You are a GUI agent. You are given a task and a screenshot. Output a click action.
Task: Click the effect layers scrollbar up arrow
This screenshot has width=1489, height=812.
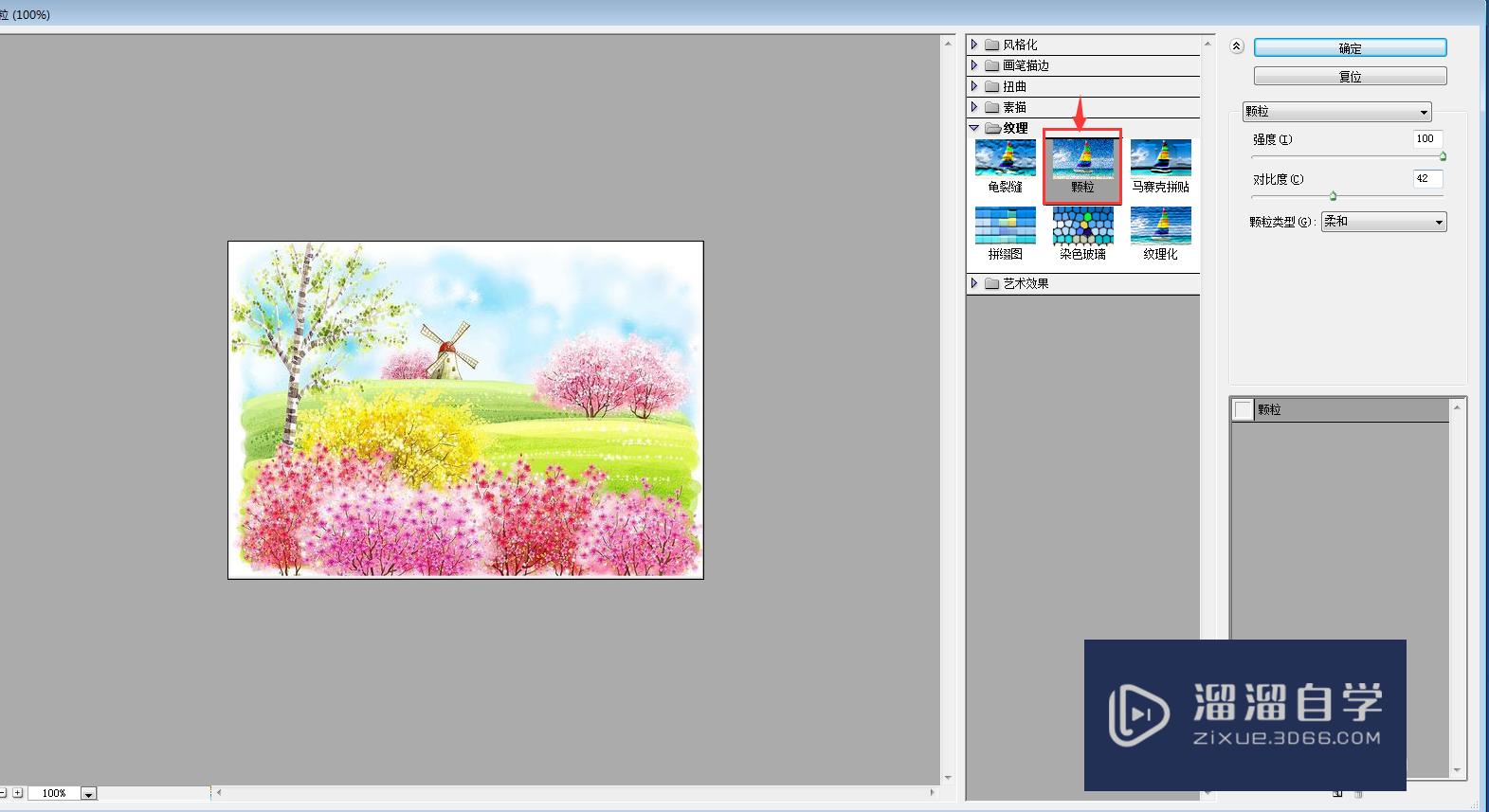point(1458,407)
